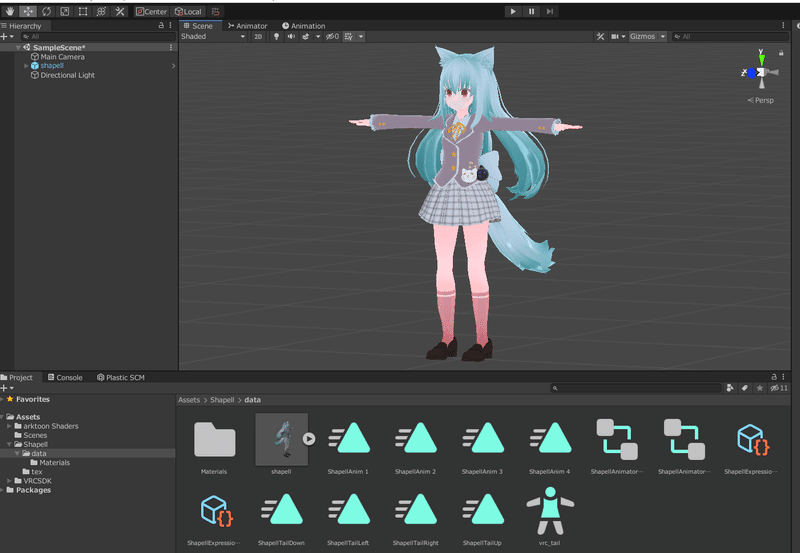Open the search by label filter icon
This screenshot has height=553, width=800.
745,388
